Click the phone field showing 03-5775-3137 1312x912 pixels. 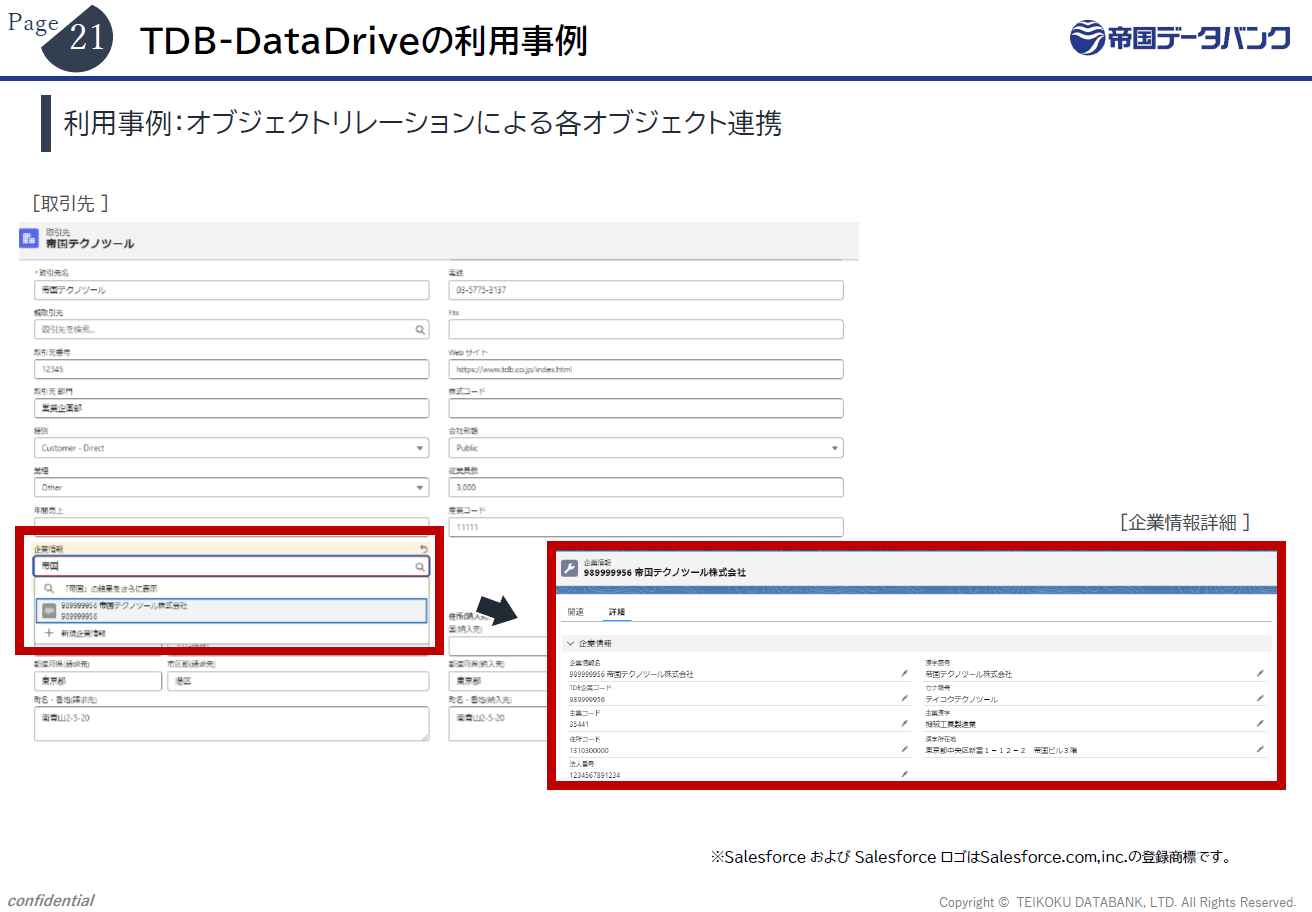click(646, 290)
